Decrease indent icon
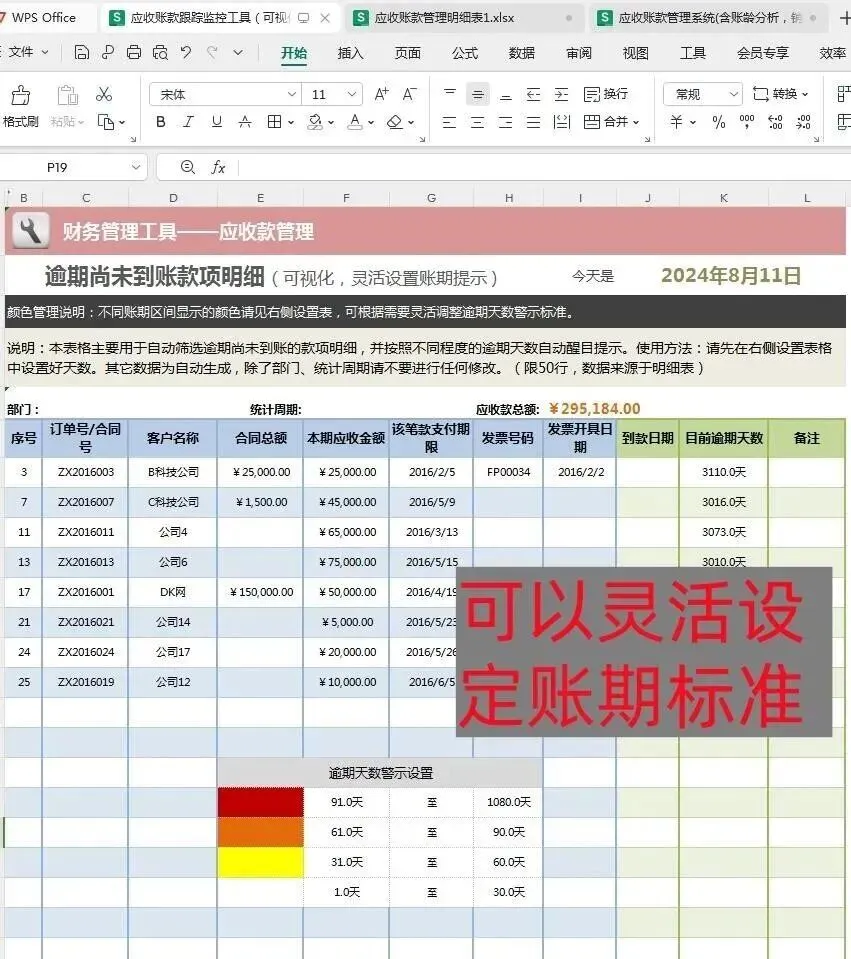 (x=533, y=94)
